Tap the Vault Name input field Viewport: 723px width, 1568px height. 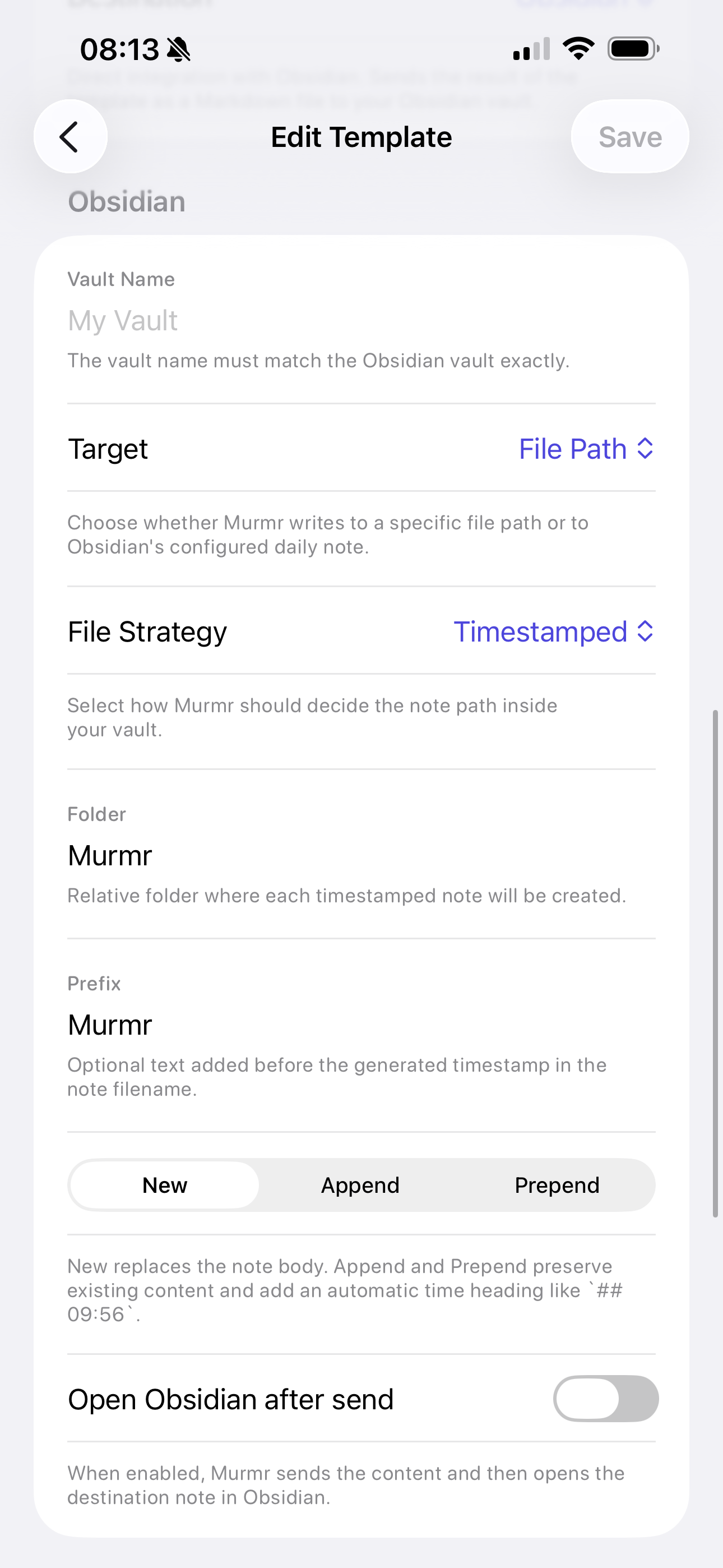[361, 321]
